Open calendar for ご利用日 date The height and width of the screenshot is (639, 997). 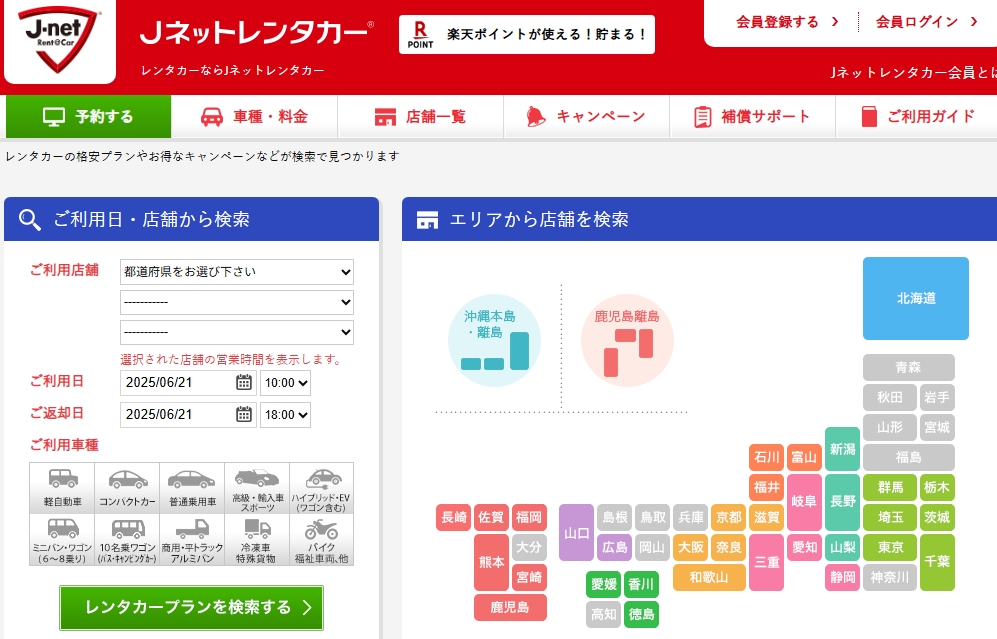point(244,382)
